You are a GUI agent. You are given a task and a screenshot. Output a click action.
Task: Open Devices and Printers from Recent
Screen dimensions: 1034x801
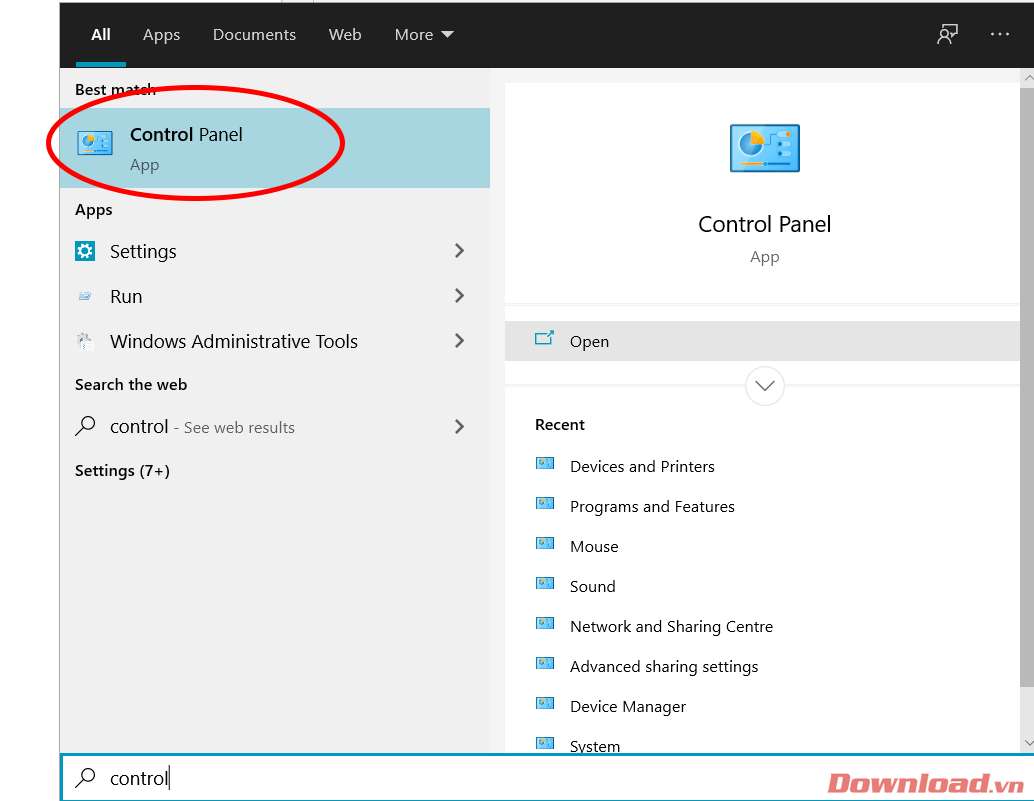pos(642,466)
